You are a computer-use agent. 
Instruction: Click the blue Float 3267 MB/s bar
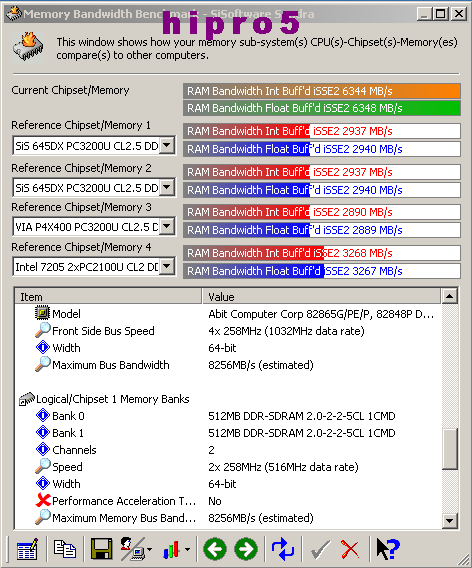tap(322, 271)
